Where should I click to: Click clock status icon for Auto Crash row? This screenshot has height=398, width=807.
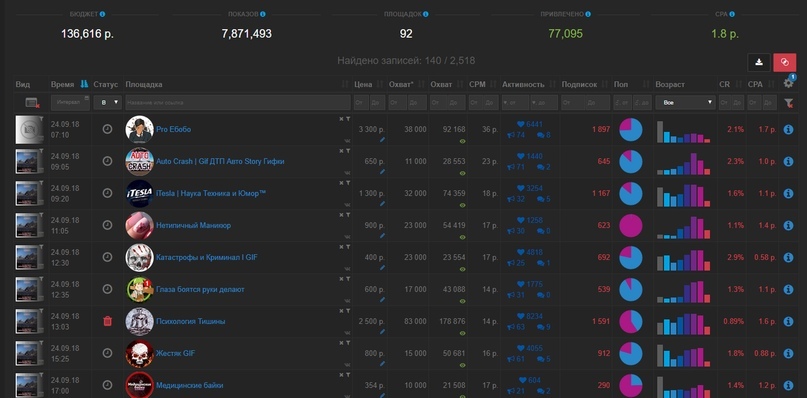(108, 161)
